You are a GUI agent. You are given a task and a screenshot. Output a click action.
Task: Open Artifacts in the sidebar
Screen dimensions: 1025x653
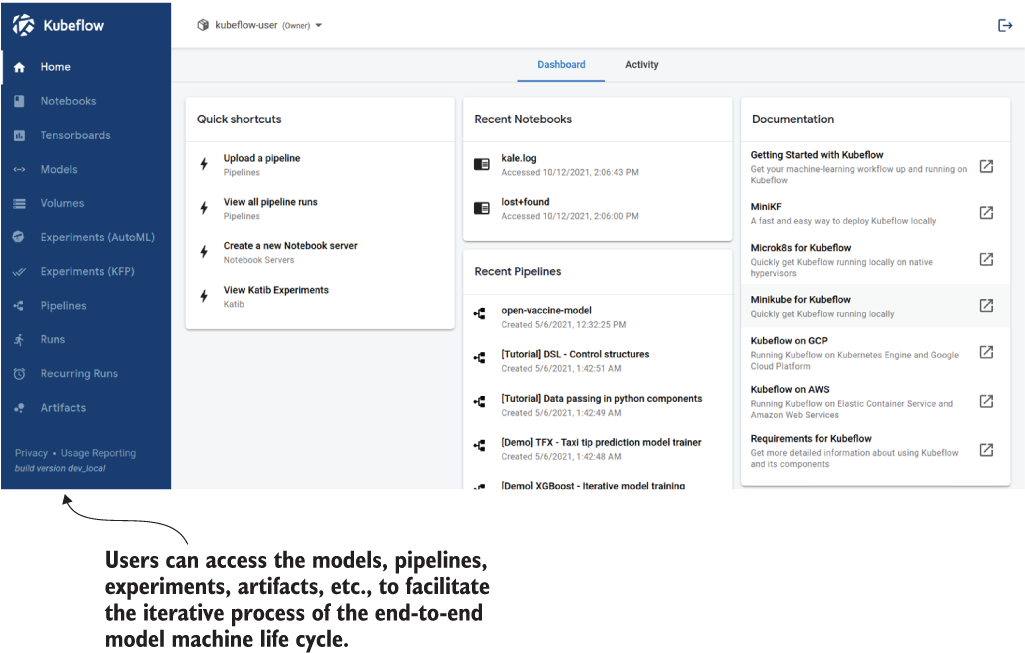pos(86,408)
